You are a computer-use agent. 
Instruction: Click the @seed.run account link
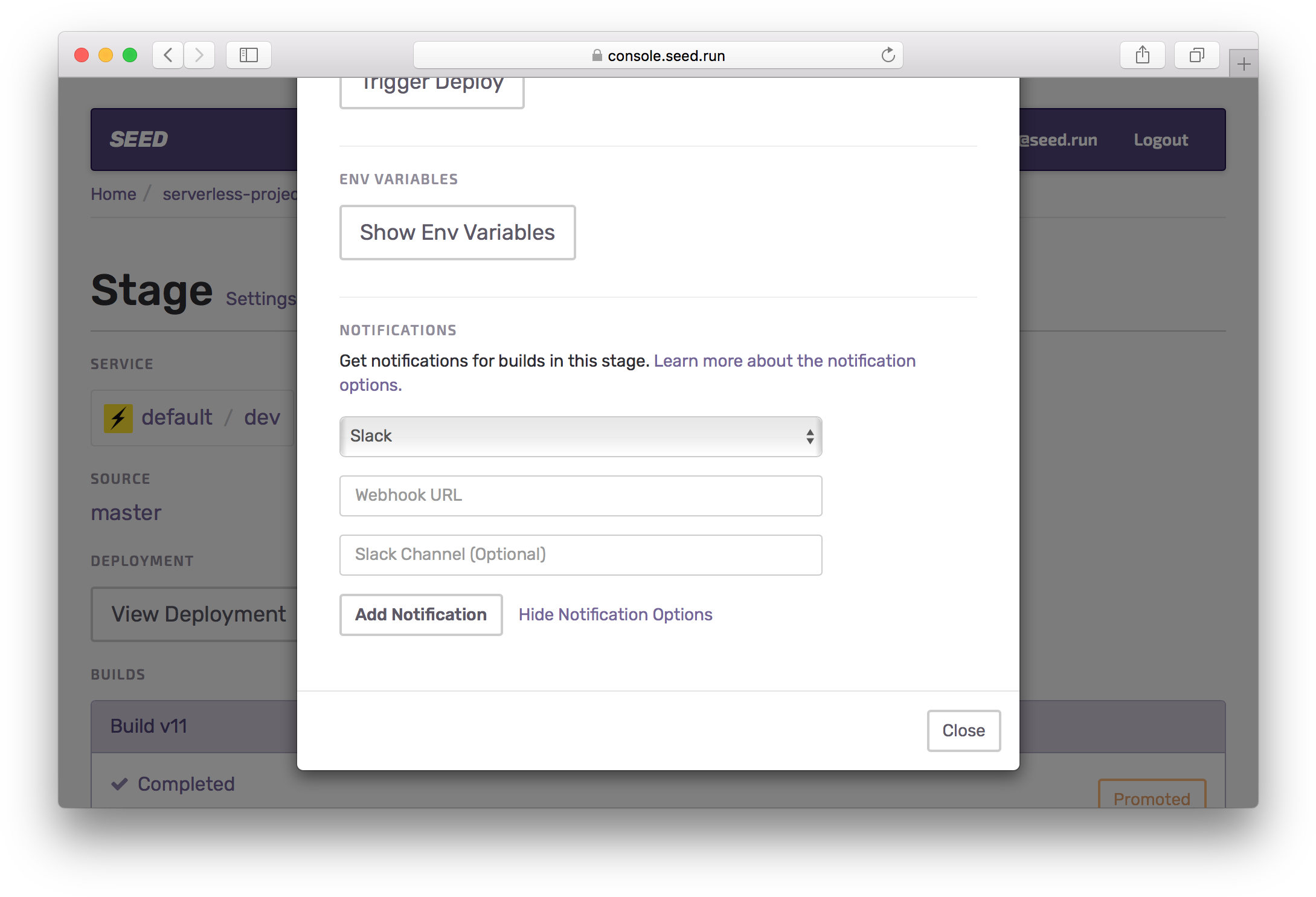(x=1058, y=140)
